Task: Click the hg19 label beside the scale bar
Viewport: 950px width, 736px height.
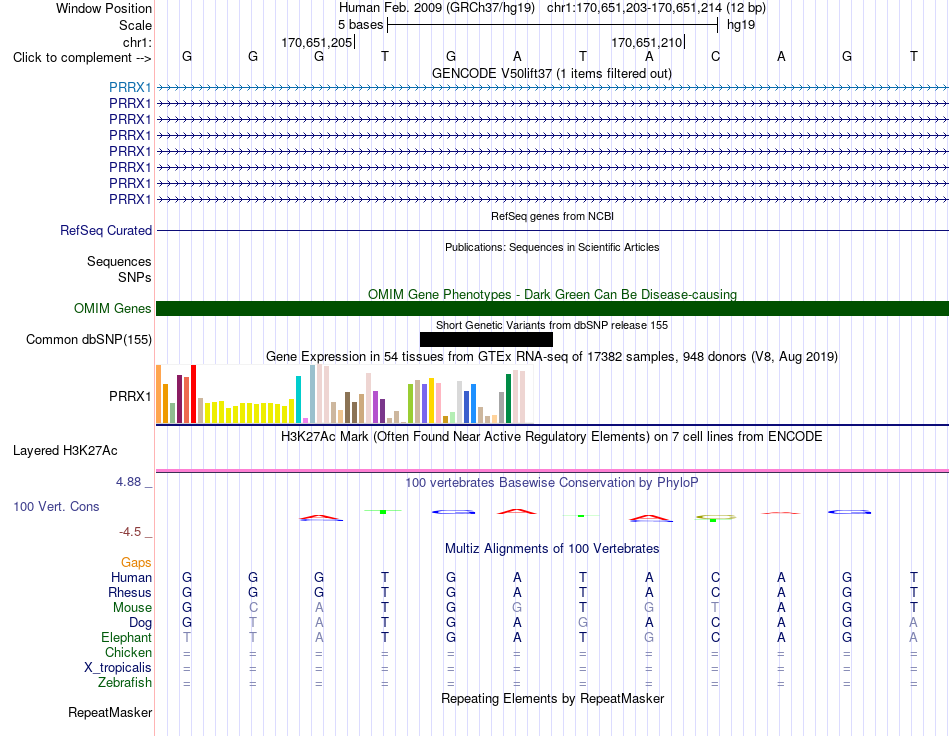Action: tap(741, 25)
